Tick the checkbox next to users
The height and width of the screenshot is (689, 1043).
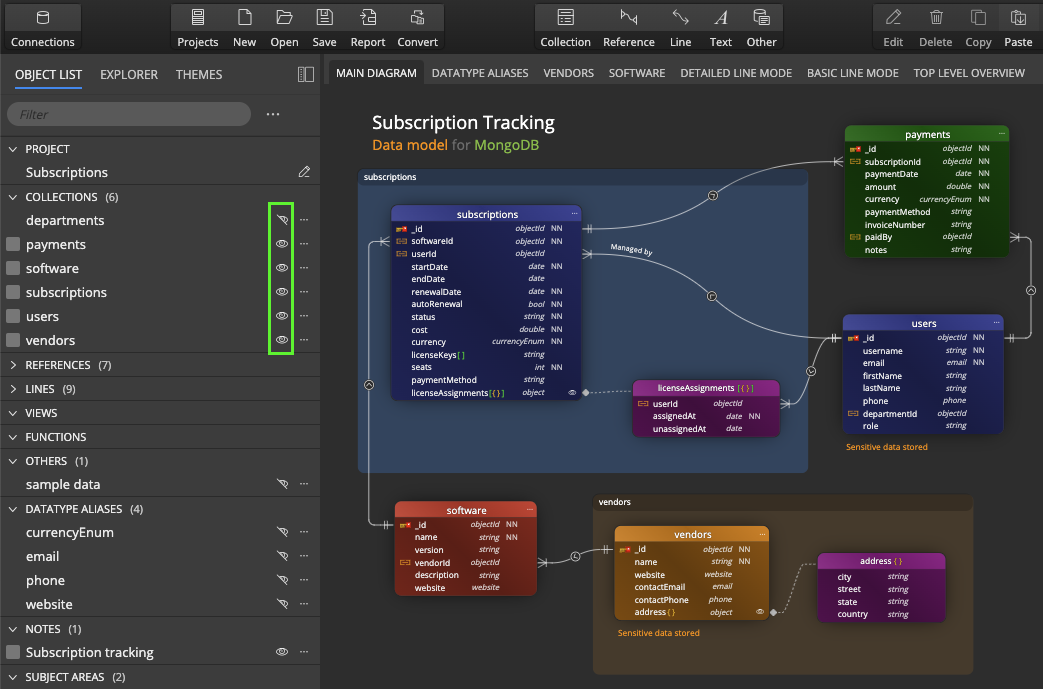pyautogui.click(x=13, y=316)
